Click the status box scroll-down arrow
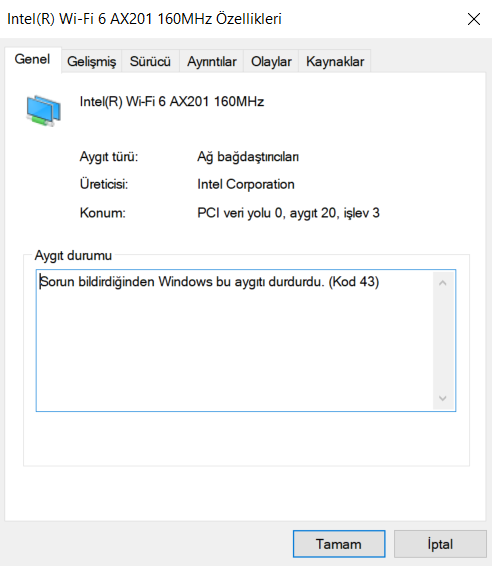Viewport: 492px width, 566px height. coord(443,399)
